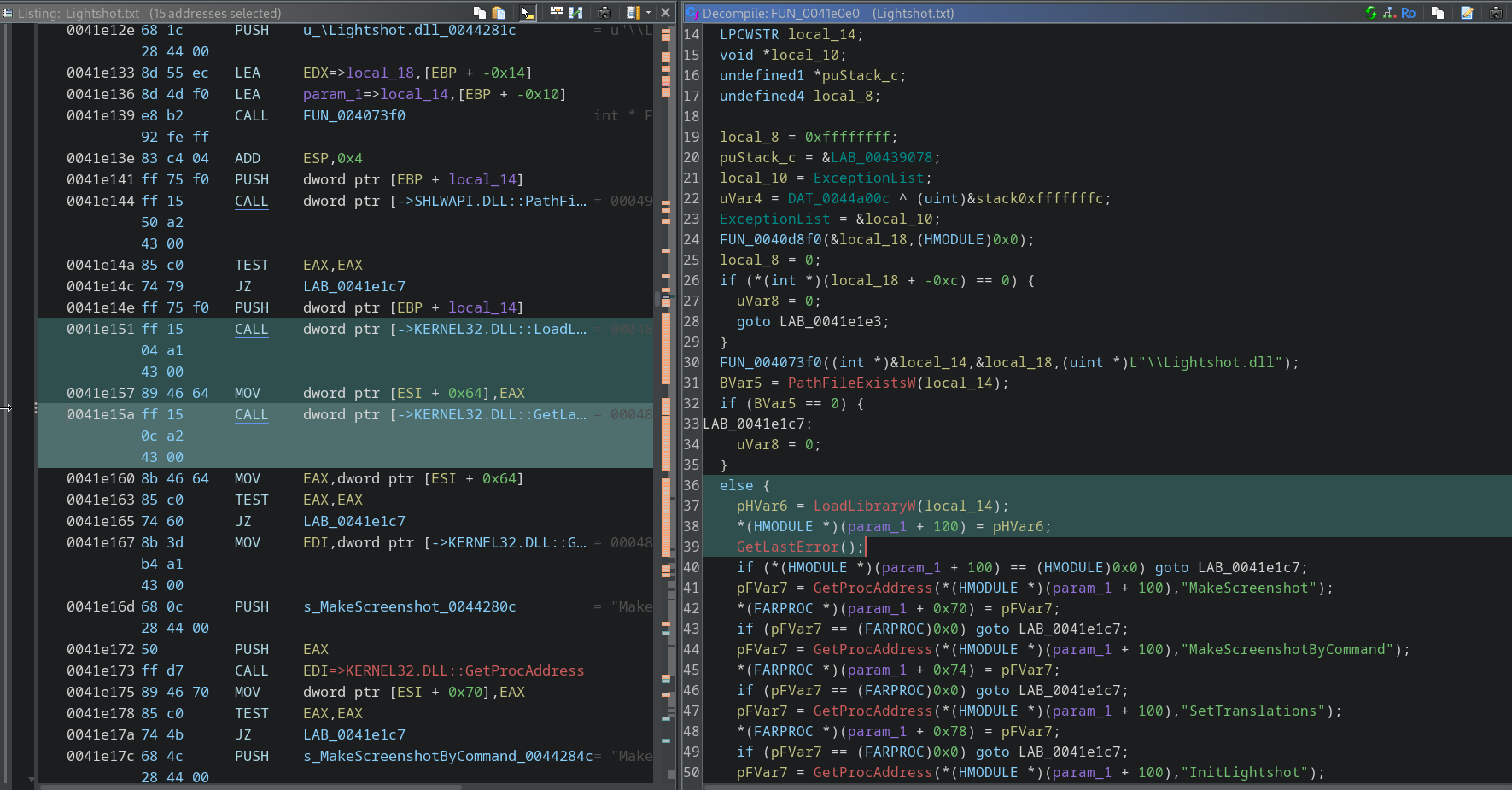Screen dimensions: 1512x790
Task: Open the listing field editor icon
Action: click(x=556, y=13)
